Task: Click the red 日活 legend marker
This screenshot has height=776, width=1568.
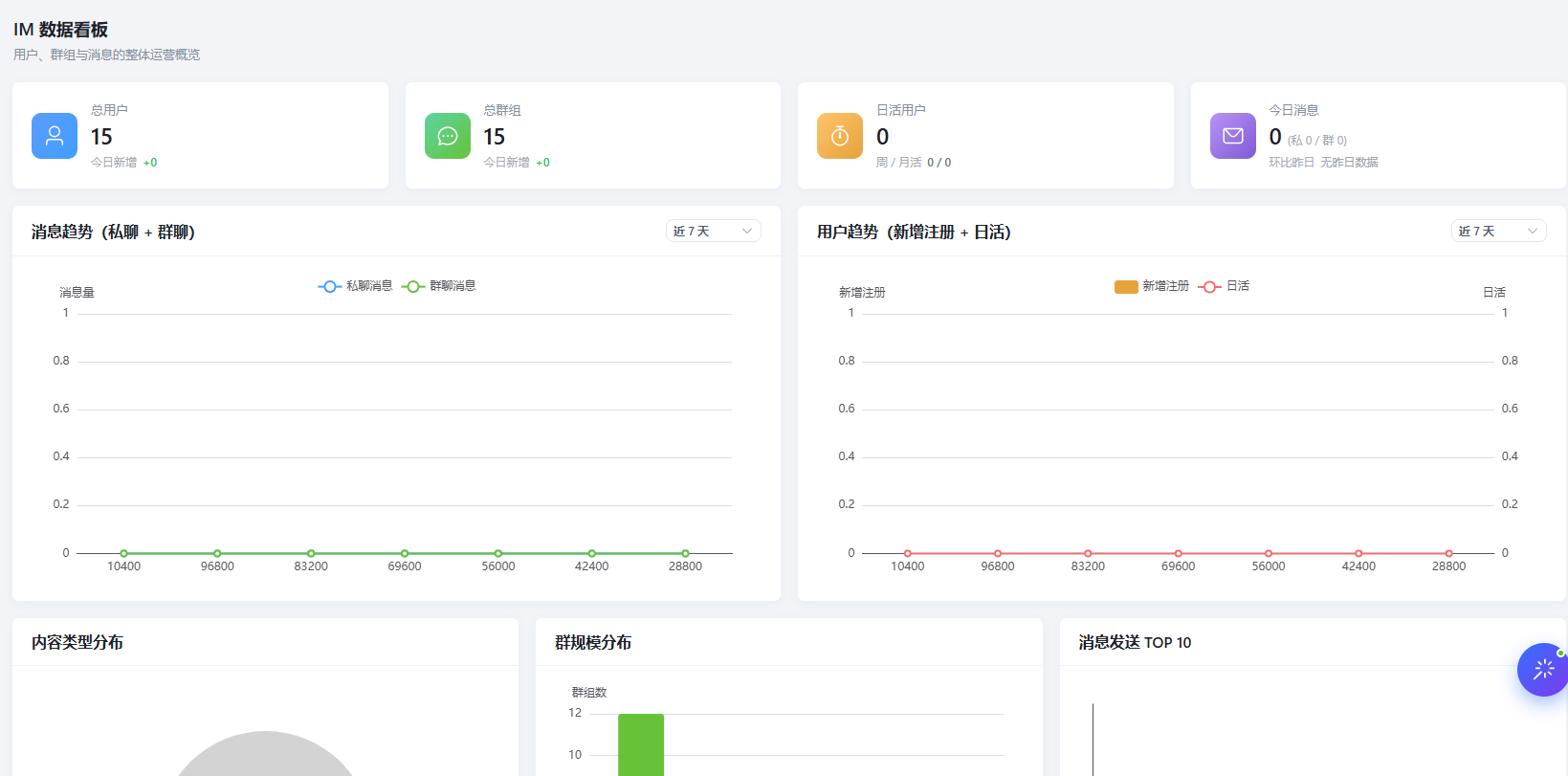Action: pos(1210,287)
